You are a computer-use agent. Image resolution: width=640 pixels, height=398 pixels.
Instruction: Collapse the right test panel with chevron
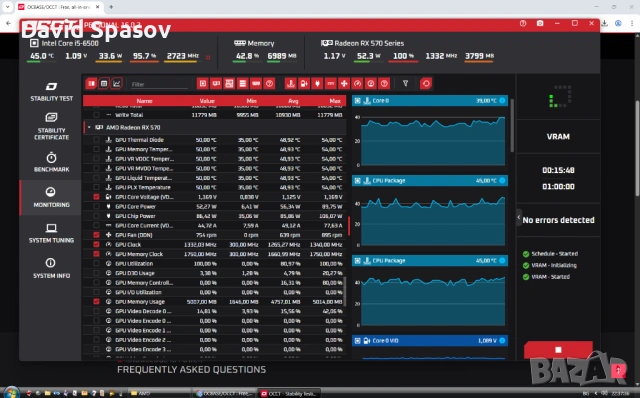pyautogui.click(x=519, y=218)
